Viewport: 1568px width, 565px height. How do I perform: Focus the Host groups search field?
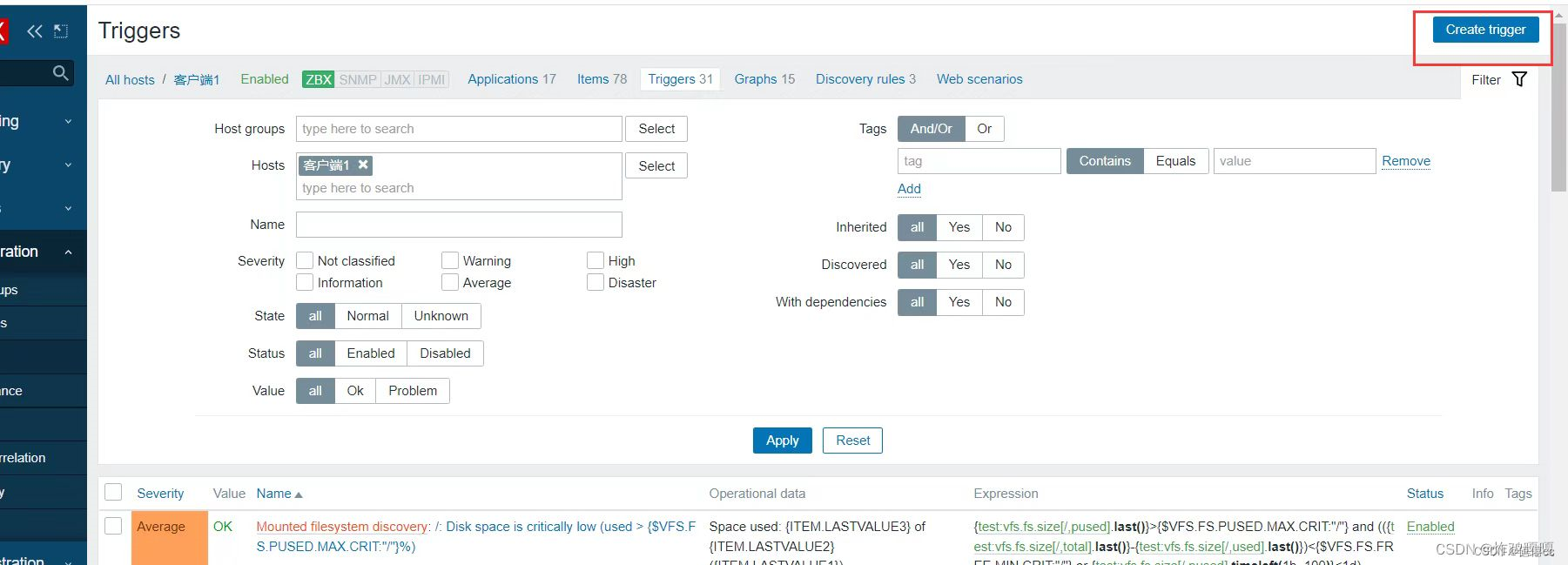(459, 129)
